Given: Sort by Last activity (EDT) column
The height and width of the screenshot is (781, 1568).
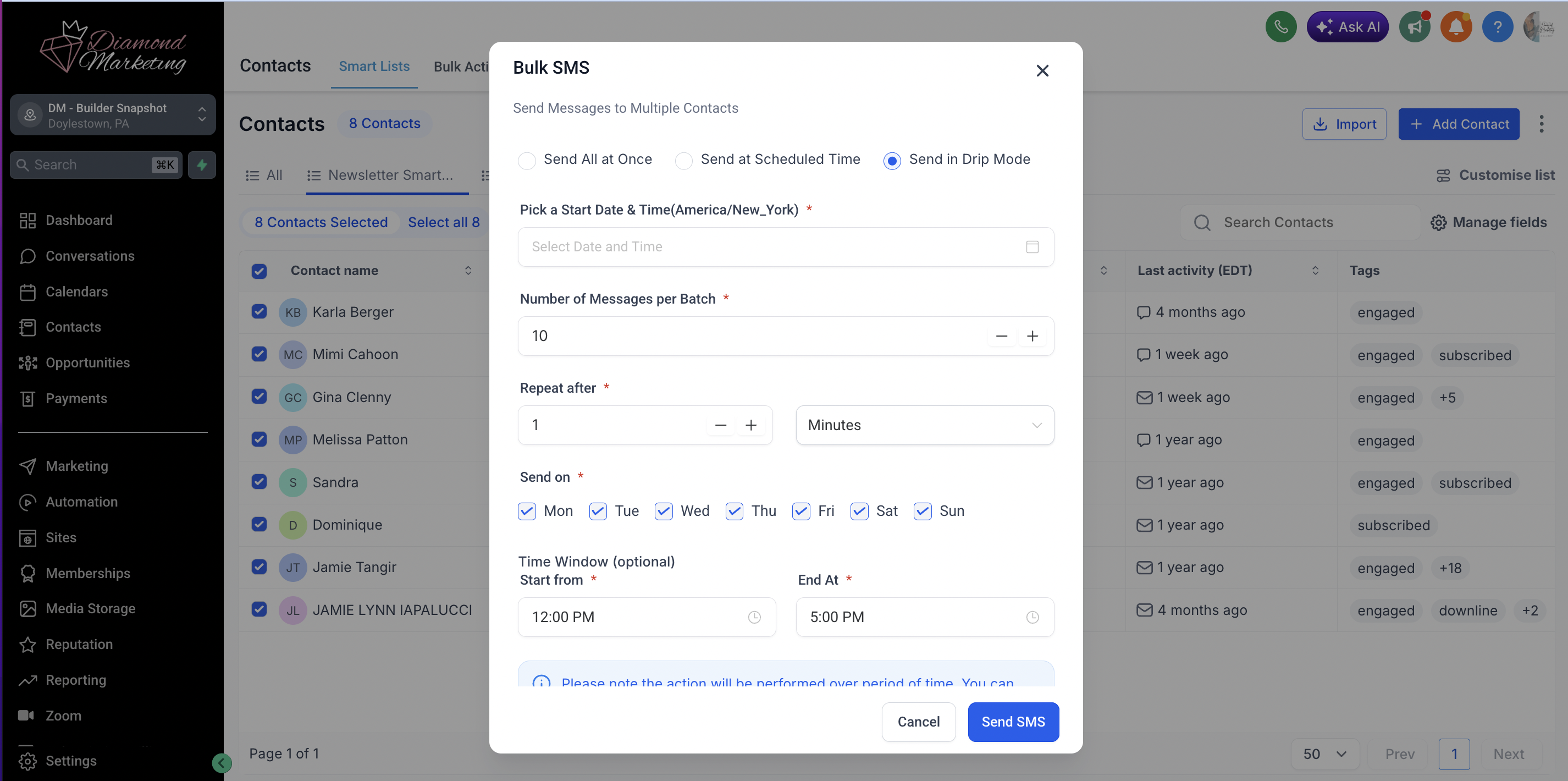Looking at the screenshot, I should 1315,270.
